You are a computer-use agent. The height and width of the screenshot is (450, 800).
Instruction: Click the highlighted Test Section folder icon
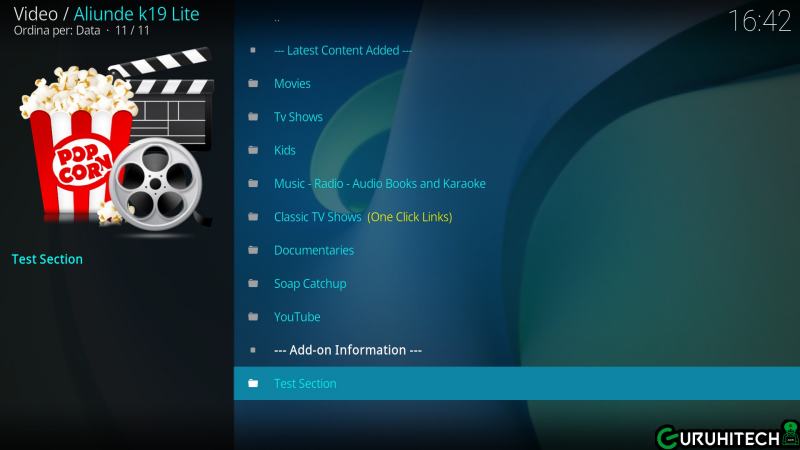(253, 384)
